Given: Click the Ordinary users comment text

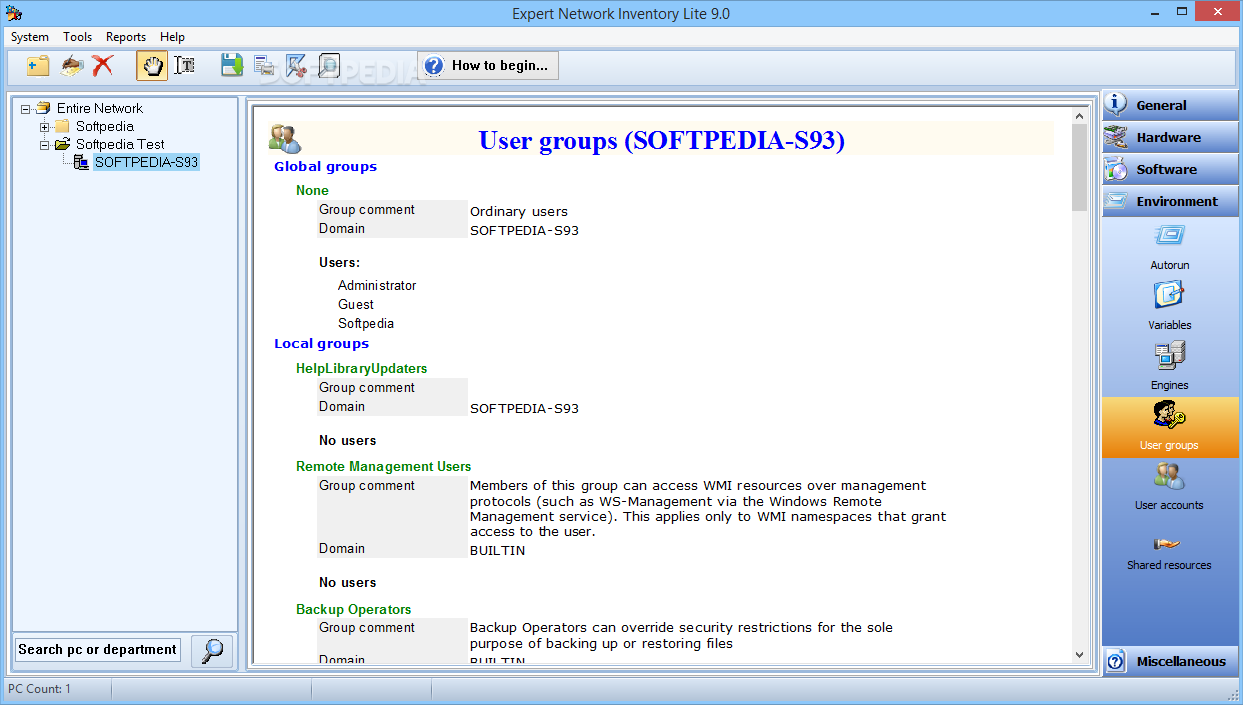Looking at the screenshot, I should pyautogui.click(x=519, y=212).
